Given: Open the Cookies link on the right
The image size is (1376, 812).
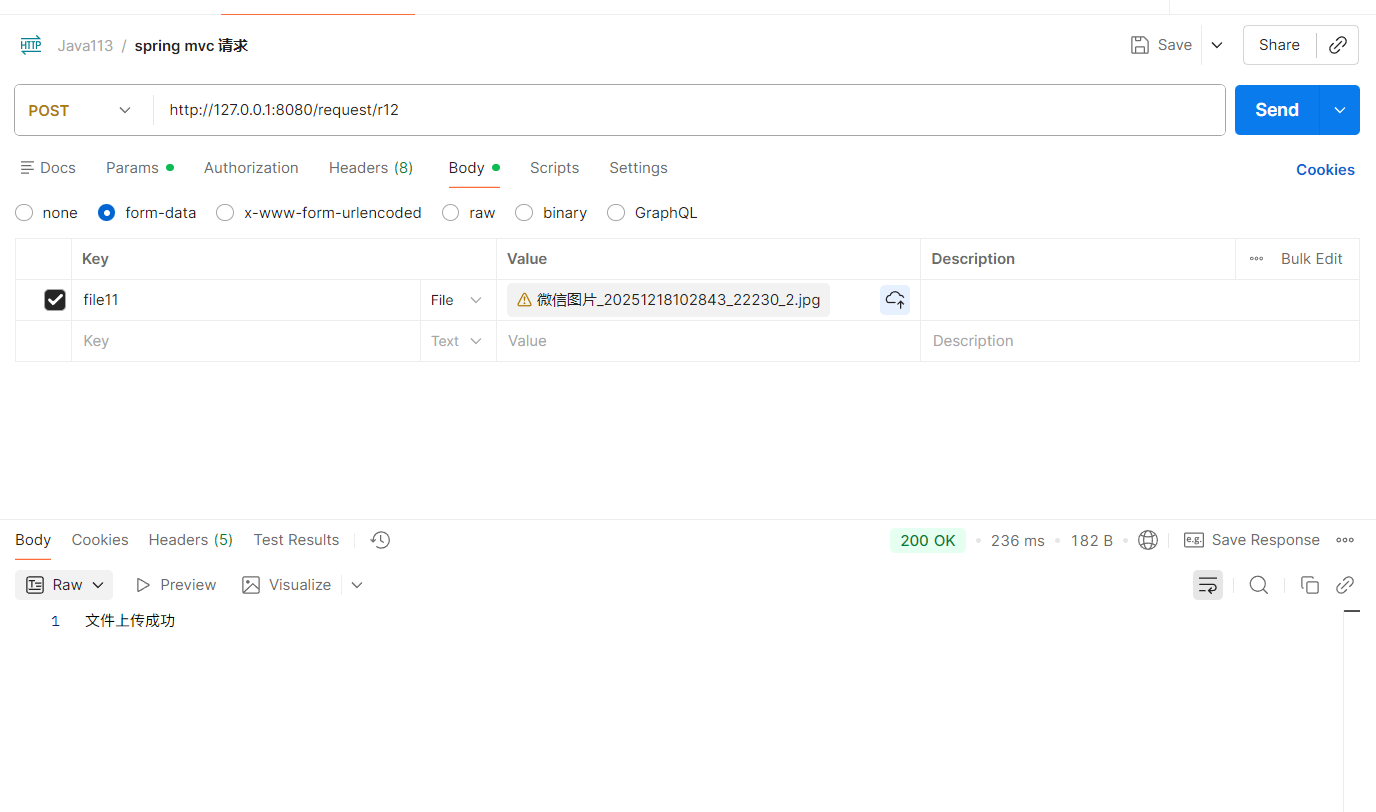Looking at the screenshot, I should click(1325, 170).
